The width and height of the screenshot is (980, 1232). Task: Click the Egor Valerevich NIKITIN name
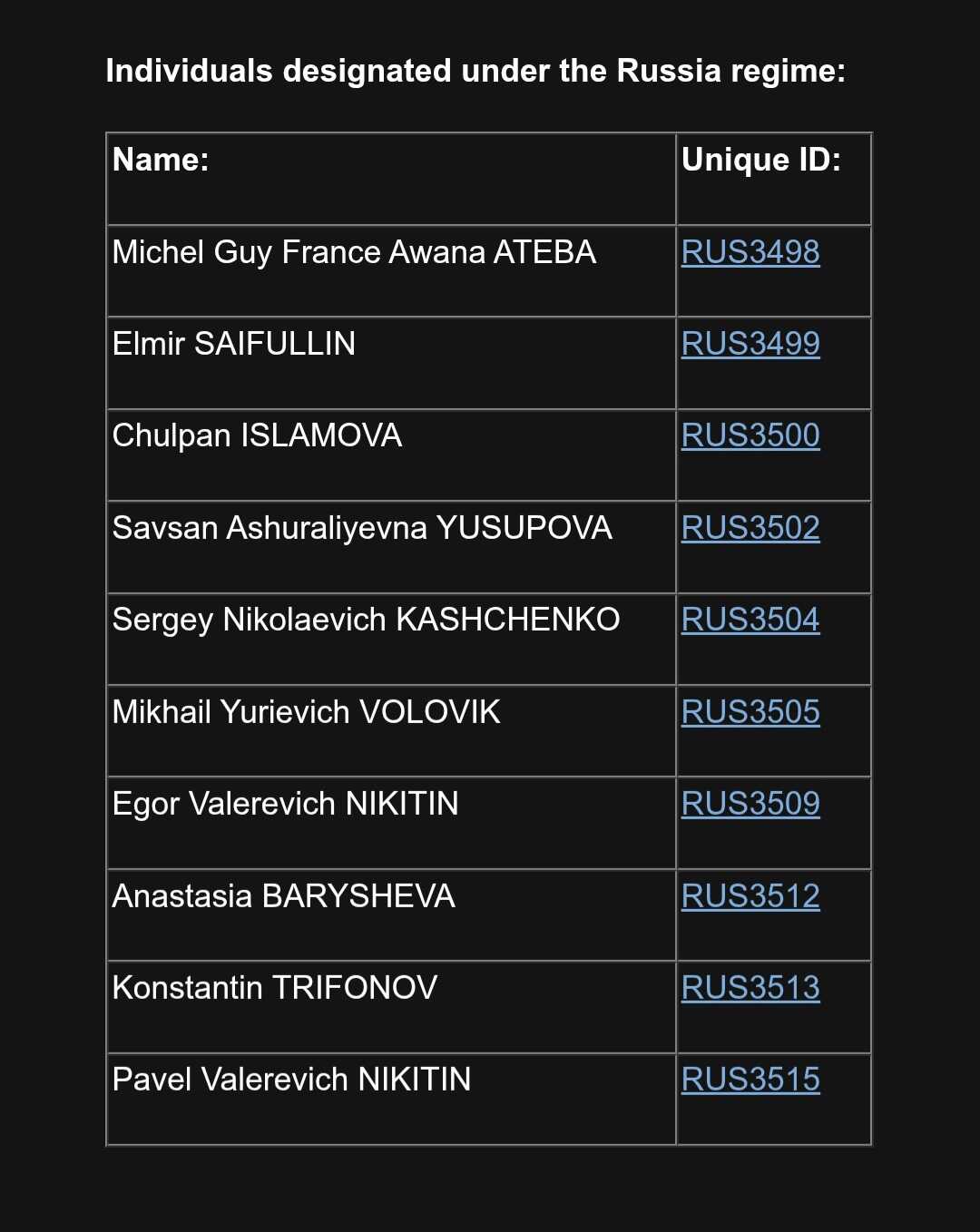coord(285,805)
